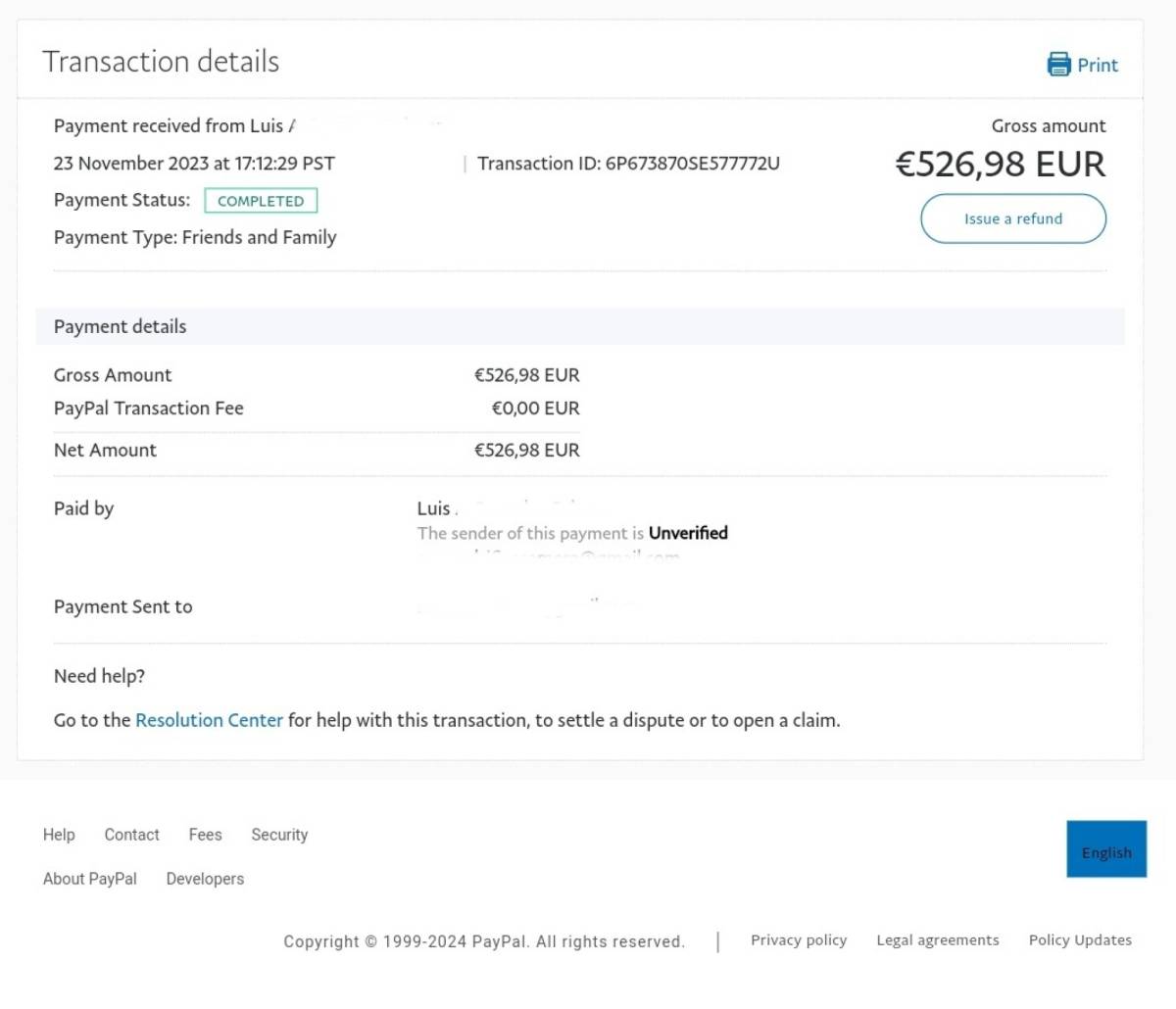Click the COMPLETED status badge
This screenshot has height=1009, width=1176.
(261, 201)
